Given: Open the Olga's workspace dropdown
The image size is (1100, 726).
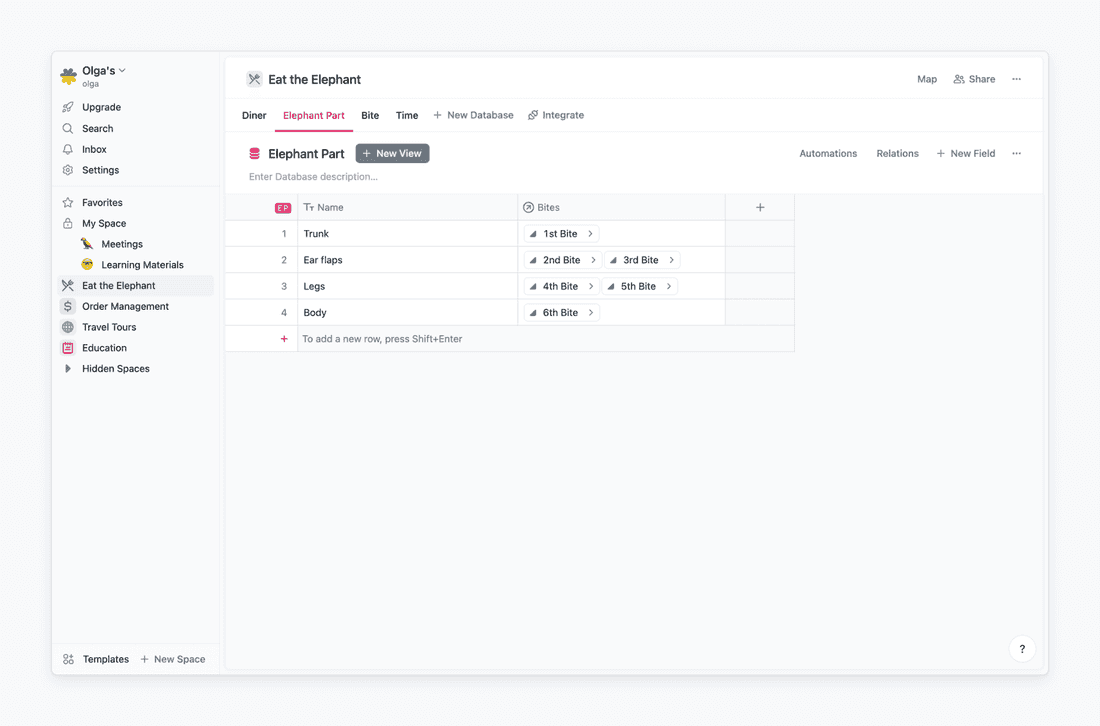Looking at the screenshot, I should (104, 71).
